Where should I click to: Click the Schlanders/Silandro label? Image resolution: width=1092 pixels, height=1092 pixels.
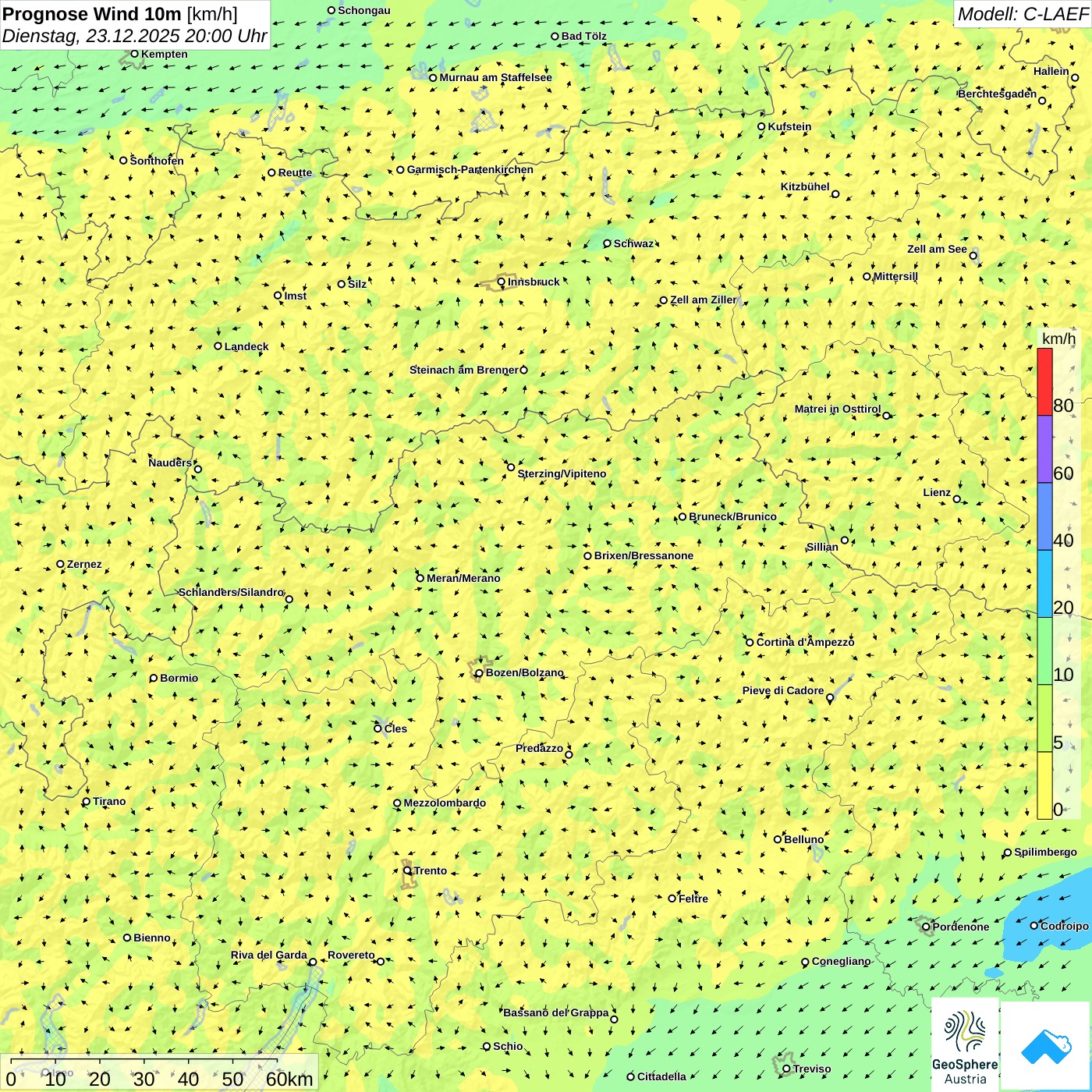click(x=232, y=592)
